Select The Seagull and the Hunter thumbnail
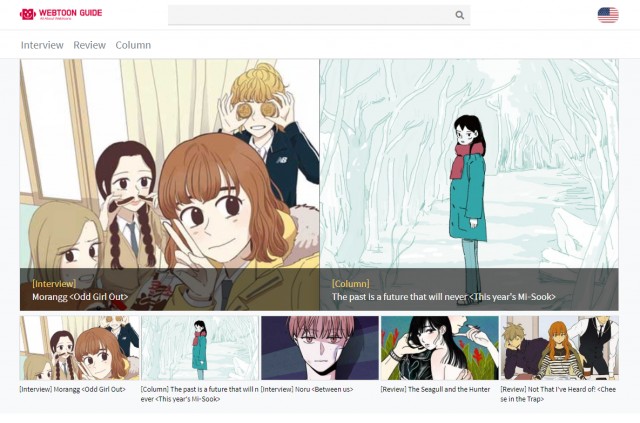This screenshot has height=423, width=640. pos(440,348)
